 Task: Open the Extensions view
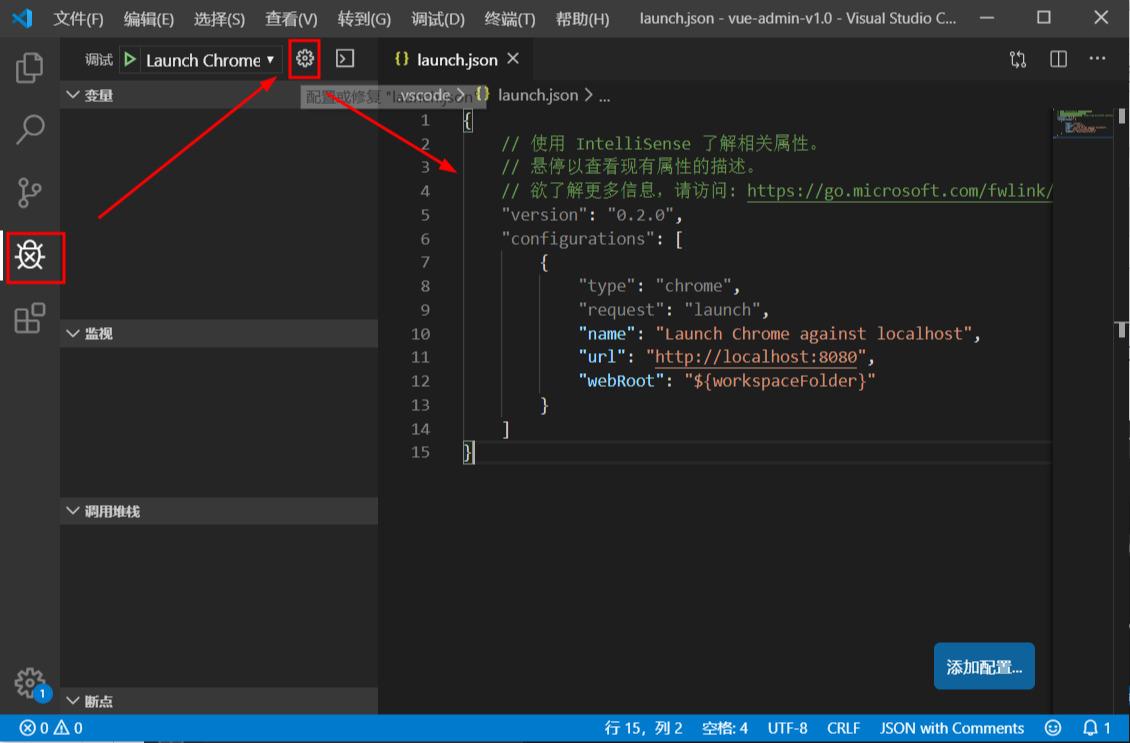pyautogui.click(x=30, y=318)
